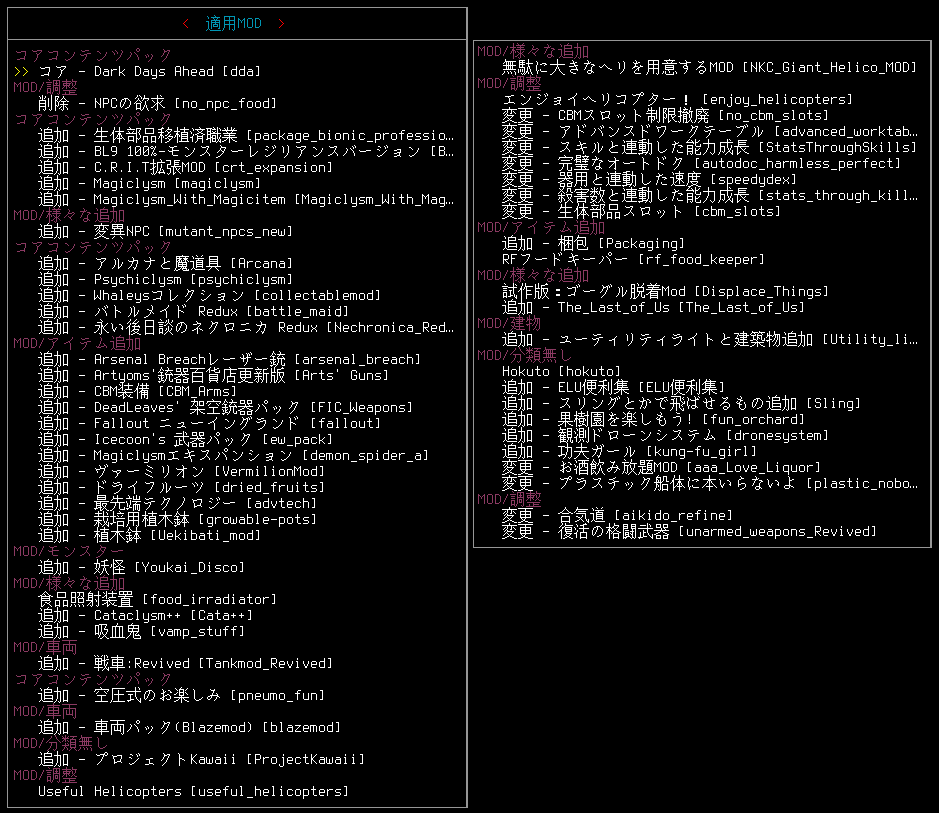Screen dimensions: 939x813
Task: Choose the 変異NPC [mutant_npcs_new] entry
Action: click(165, 231)
